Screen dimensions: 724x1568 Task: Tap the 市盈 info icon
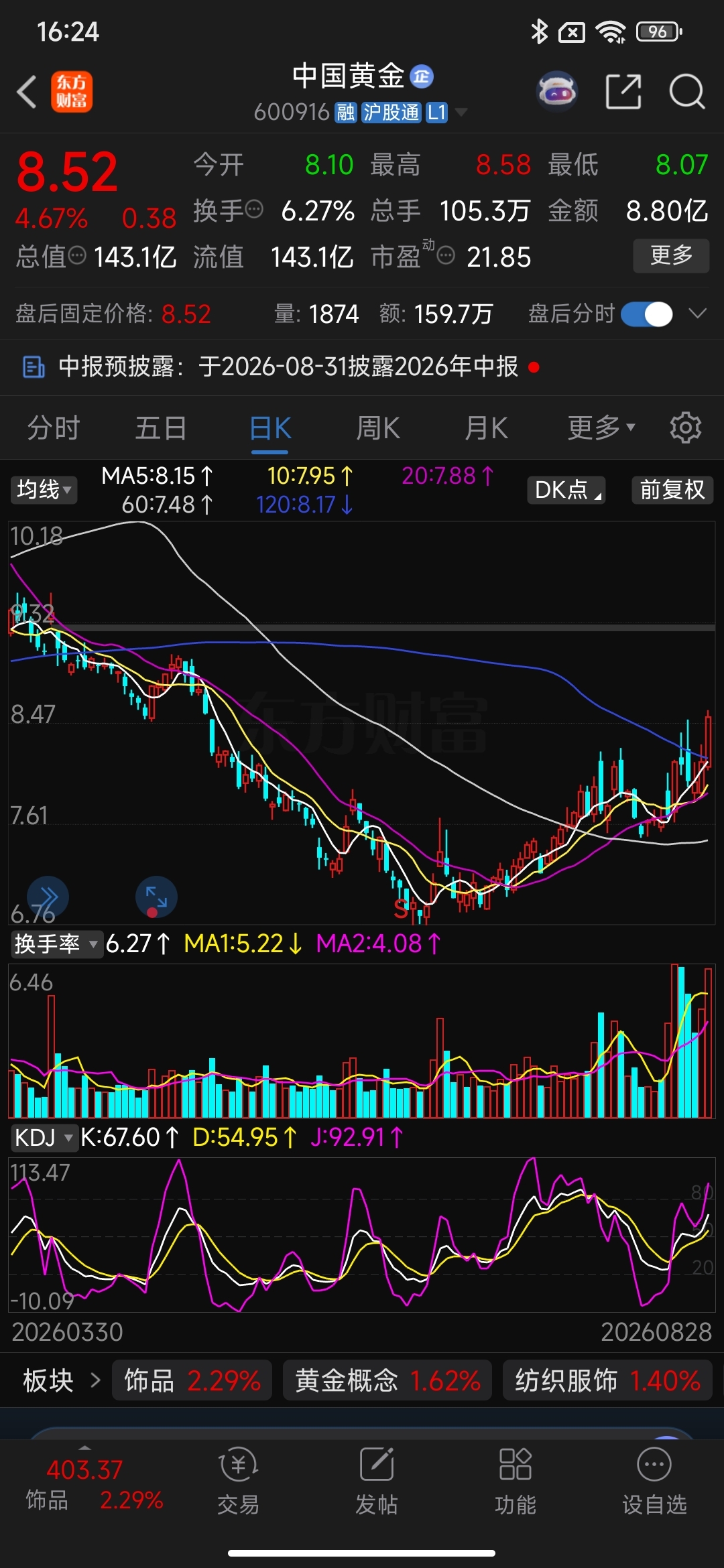click(x=446, y=255)
